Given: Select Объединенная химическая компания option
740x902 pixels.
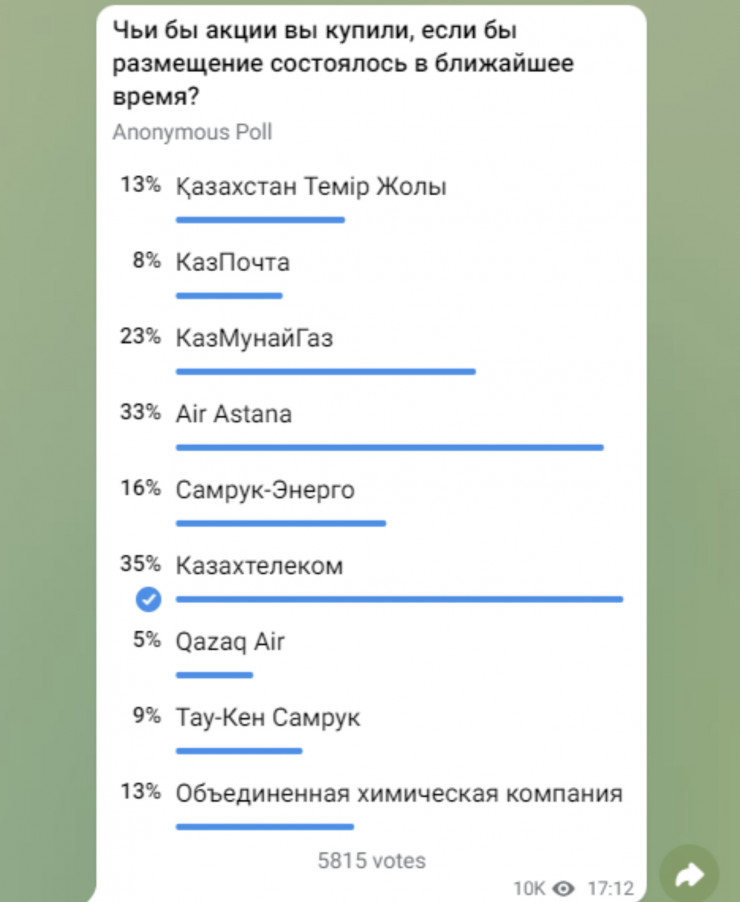Looking at the screenshot, I should pyautogui.click(x=399, y=794).
